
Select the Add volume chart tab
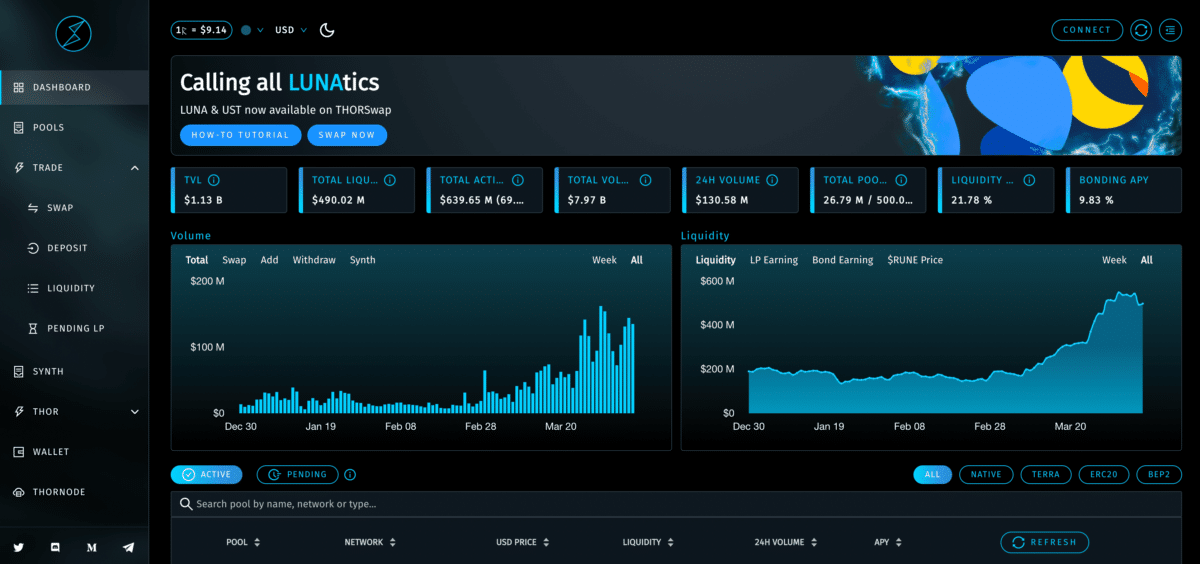tap(269, 260)
